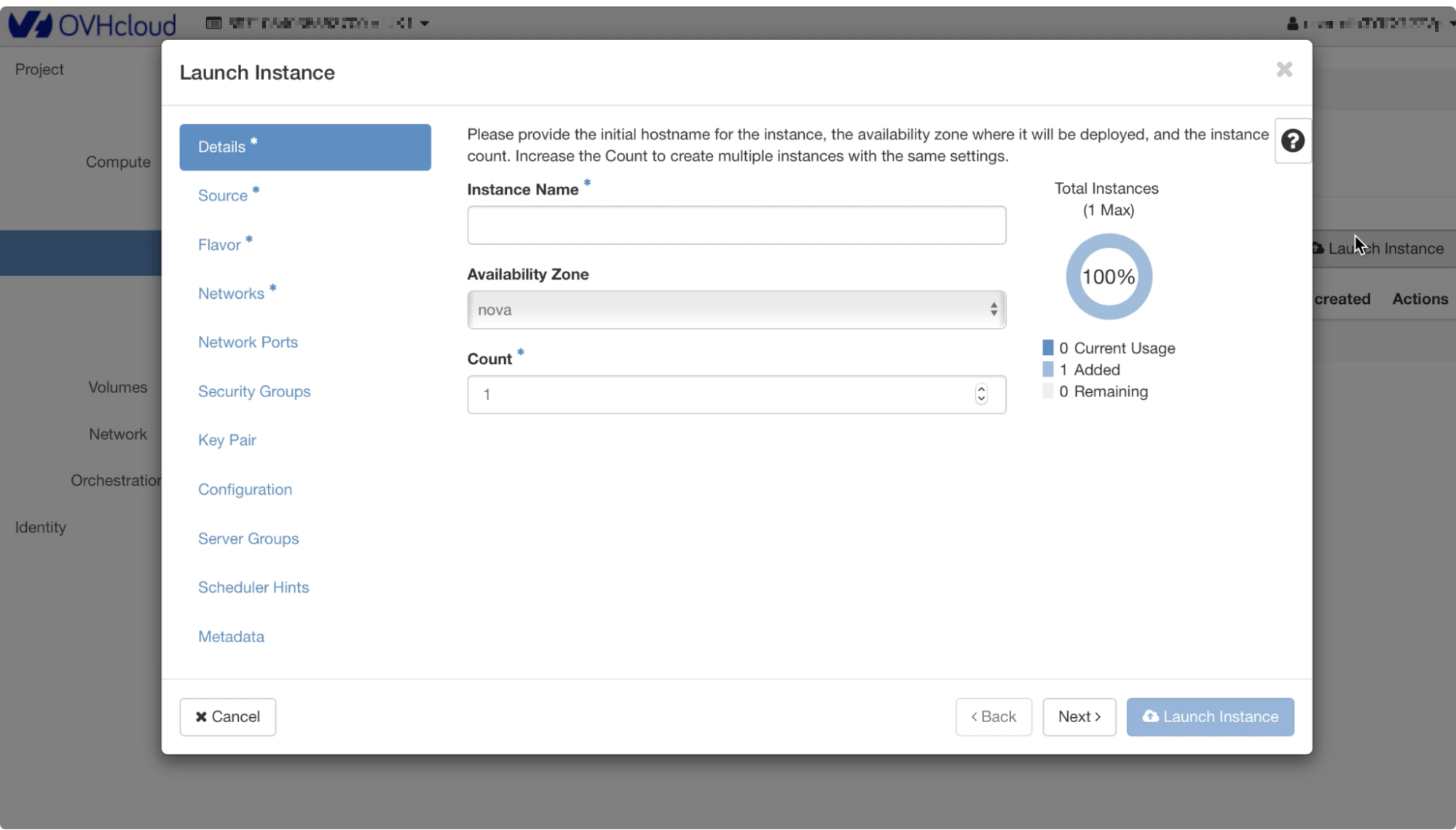The image size is (1456, 830).
Task: Click the cloud icon on Launch Instance button
Action: pyautogui.click(x=1150, y=716)
